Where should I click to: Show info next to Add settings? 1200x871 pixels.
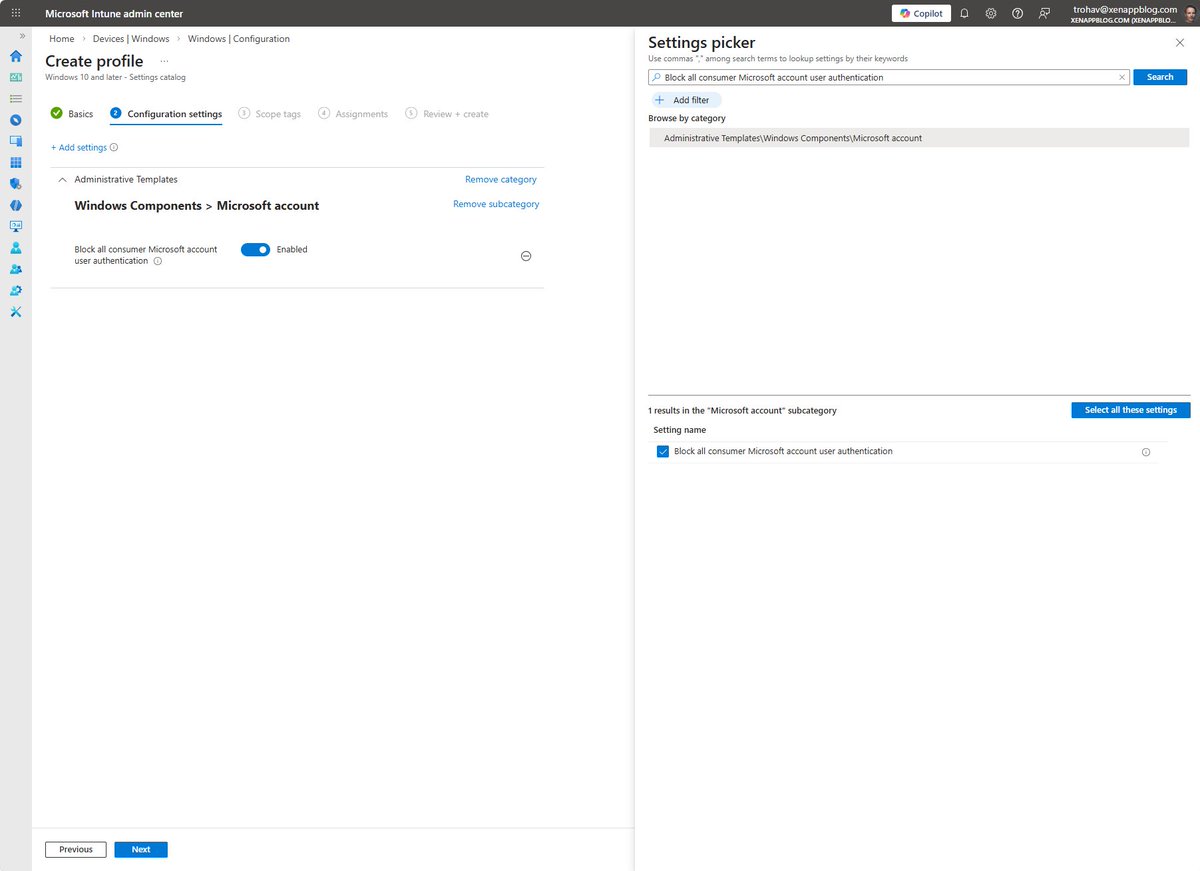tap(114, 148)
